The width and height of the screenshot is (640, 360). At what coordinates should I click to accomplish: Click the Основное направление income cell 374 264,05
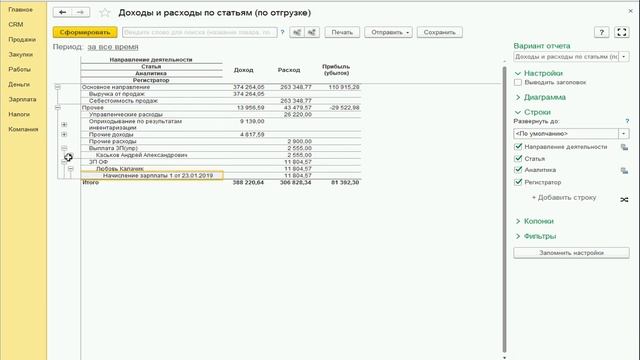249,87
